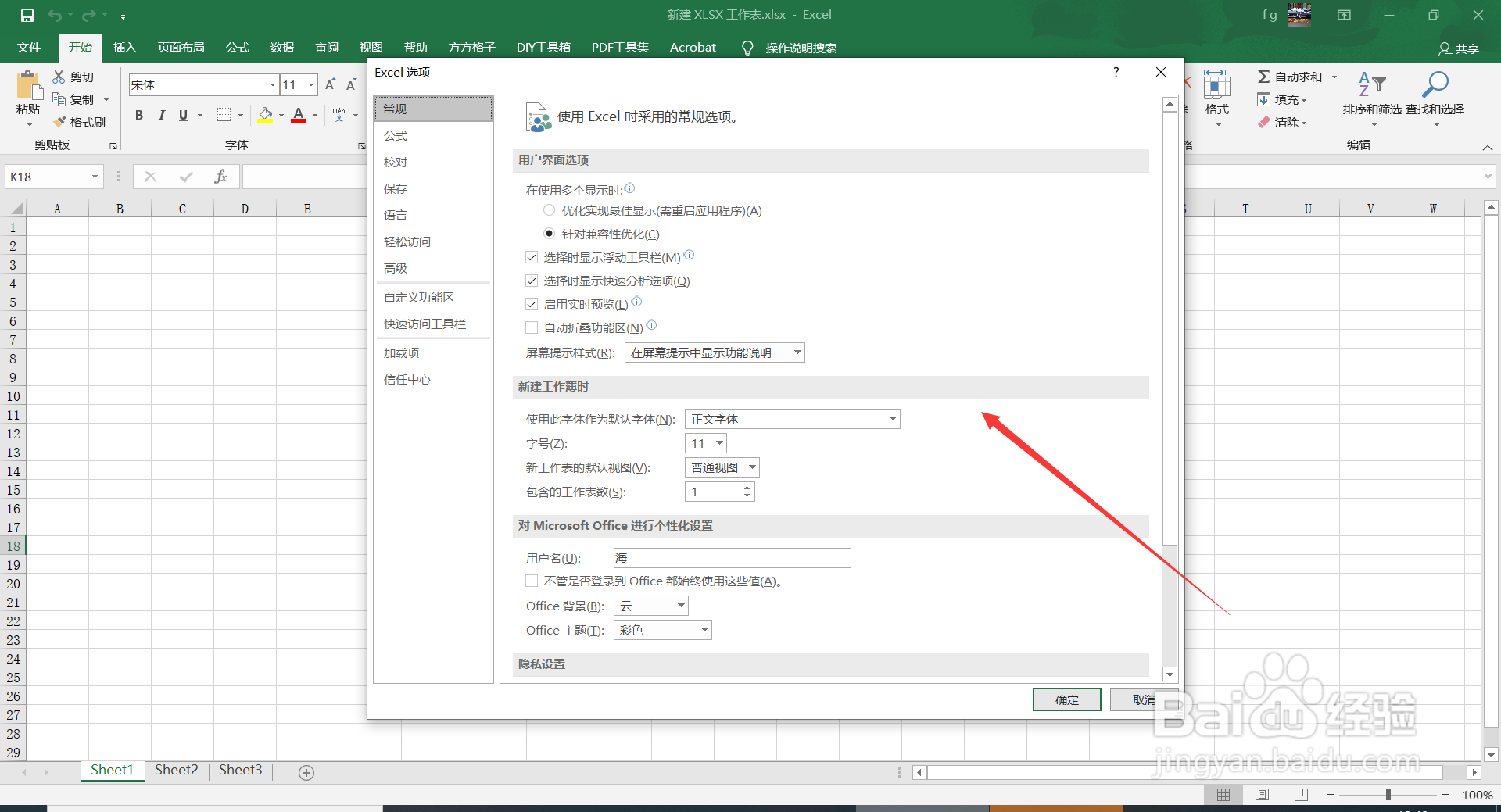Open Sort and Filter icon
Viewport: 1501px width, 812px height.
[1372, 84]
